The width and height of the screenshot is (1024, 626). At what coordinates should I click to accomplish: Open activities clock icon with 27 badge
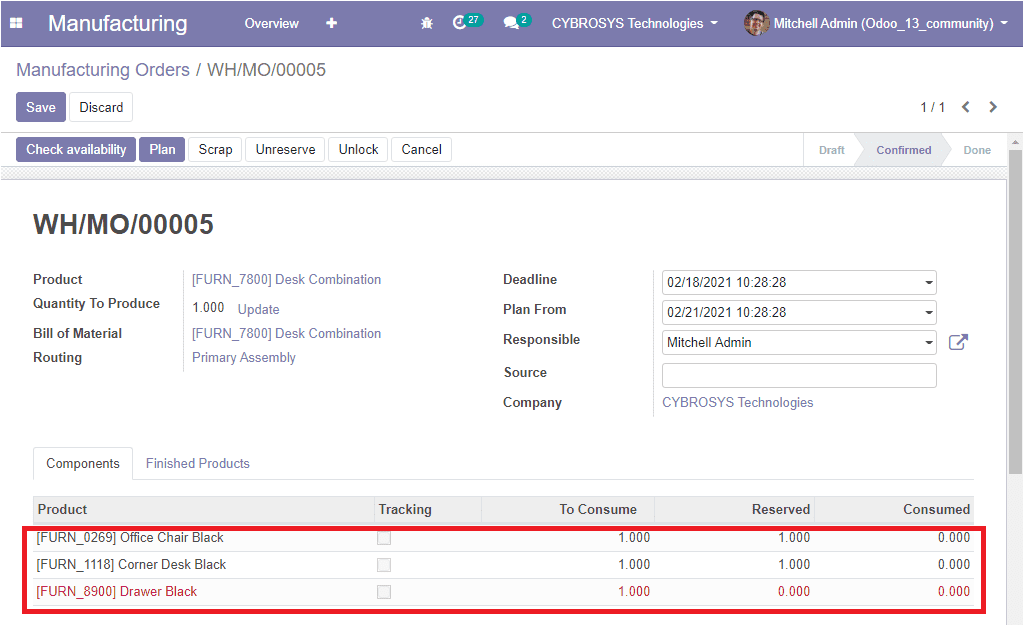(x=466, y=22)
